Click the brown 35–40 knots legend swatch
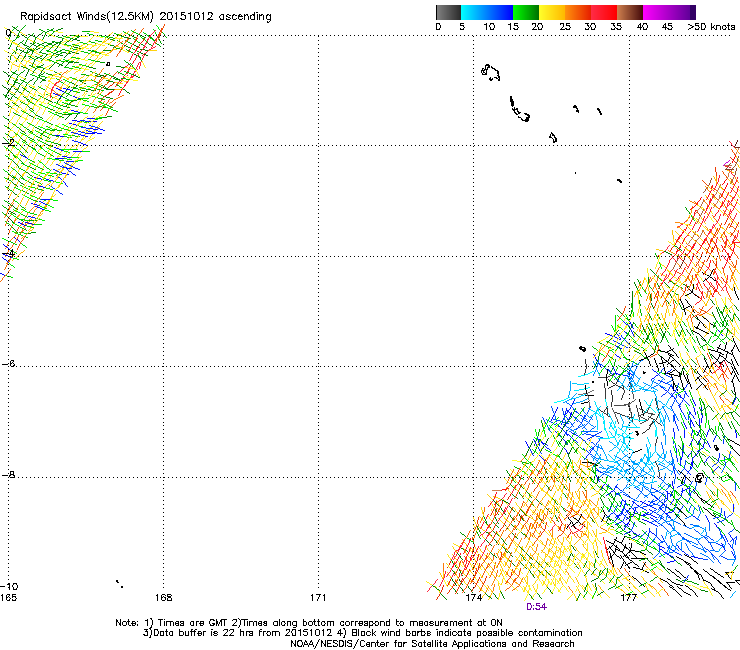 630,12
